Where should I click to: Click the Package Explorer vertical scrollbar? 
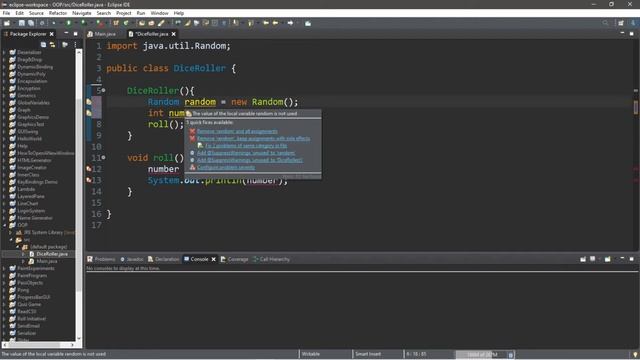(79, 197)
